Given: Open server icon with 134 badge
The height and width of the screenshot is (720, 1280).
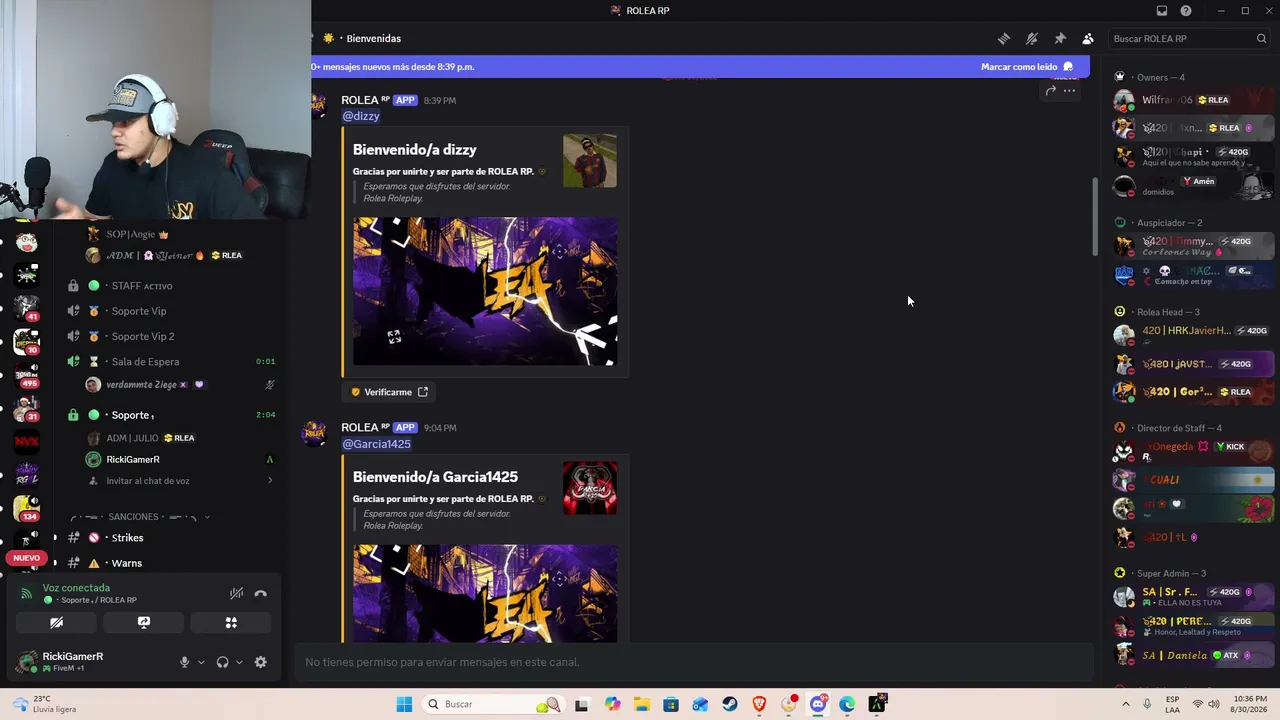Looking at the screenshot, I should click(x=27, y=508).
